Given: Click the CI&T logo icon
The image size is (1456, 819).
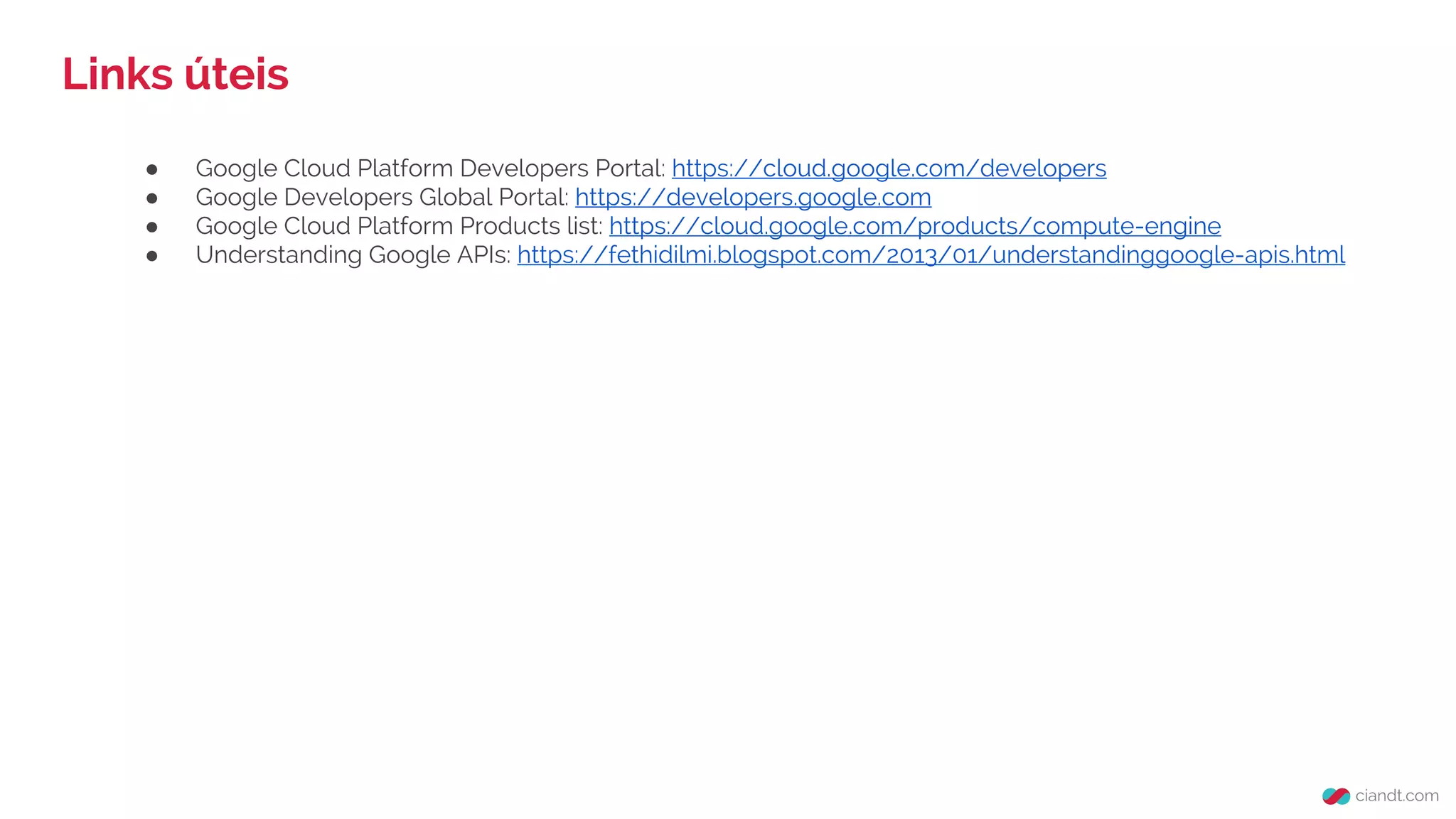Looking at the screenshot, I should 1336,796.
